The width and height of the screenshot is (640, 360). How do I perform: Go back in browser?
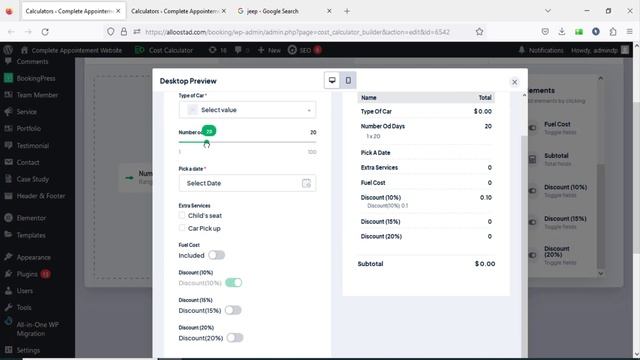pos(11,31)
